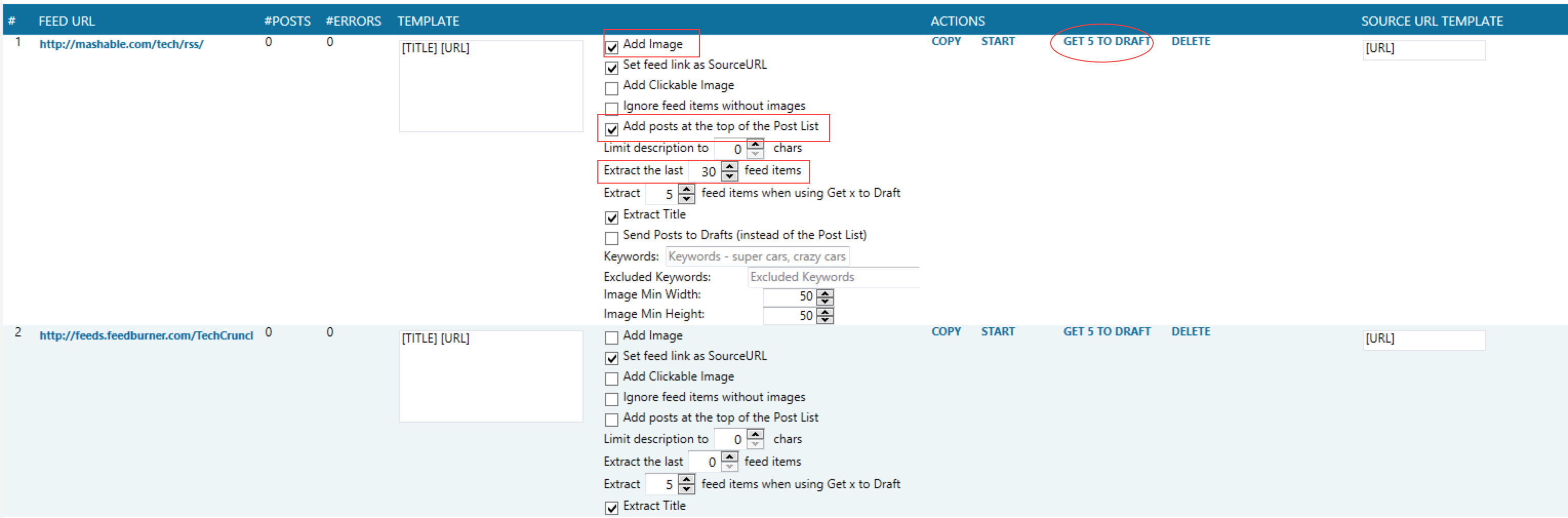Check Ignore feed items without images, TechCrunch feed
Viewport: 1568px width, 518px height.
pyautogui.click(x=612, y=400)
